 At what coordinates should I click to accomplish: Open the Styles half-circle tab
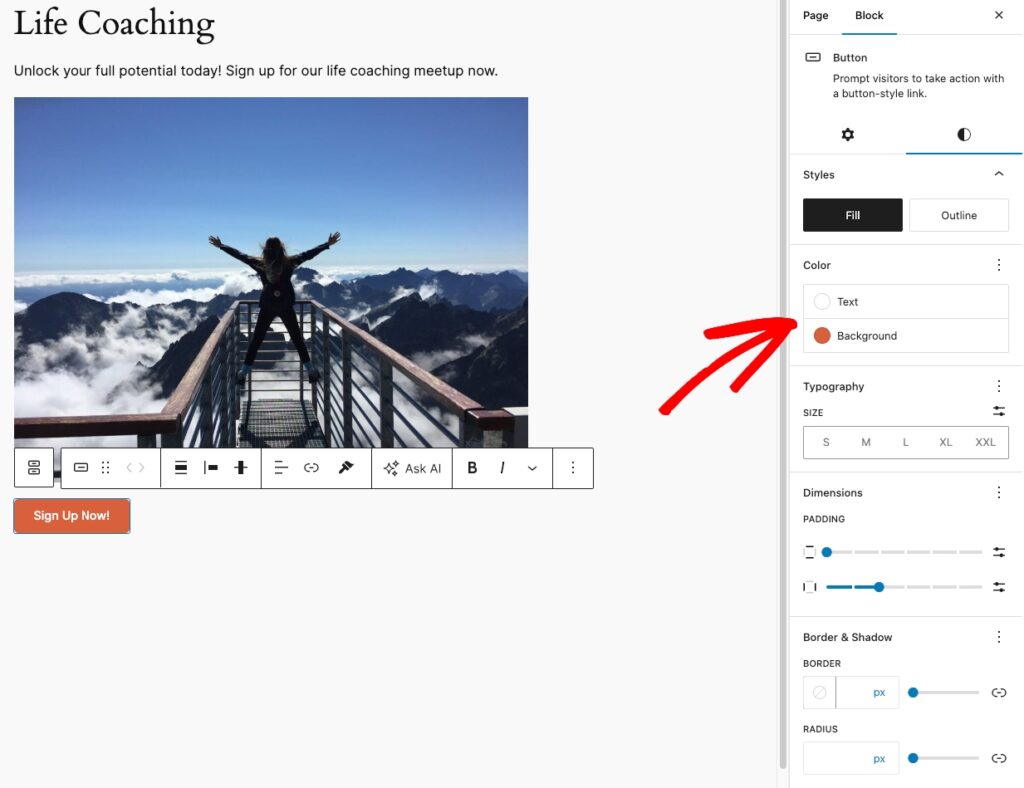point(964,135)
